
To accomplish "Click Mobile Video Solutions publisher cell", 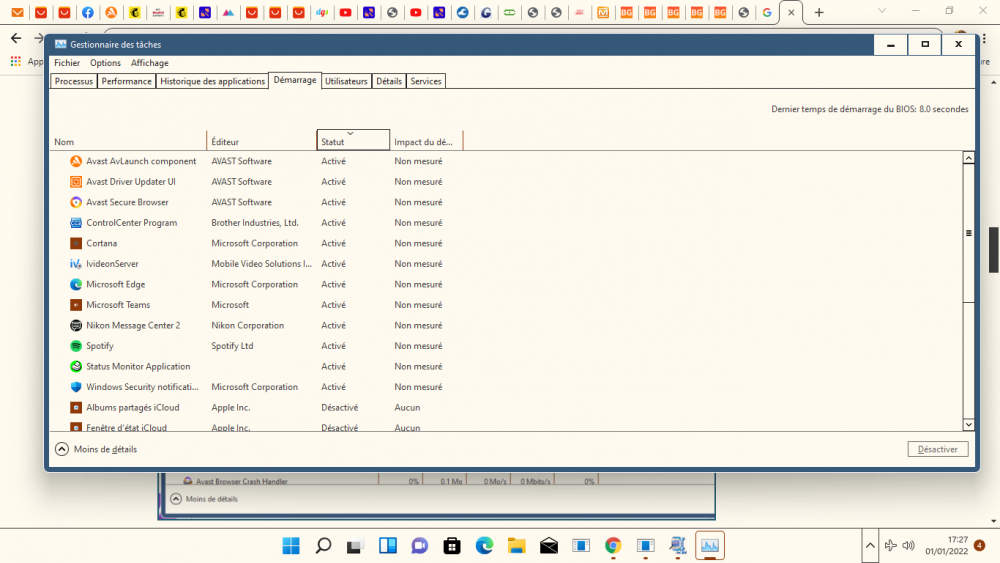I will [261, 263].
